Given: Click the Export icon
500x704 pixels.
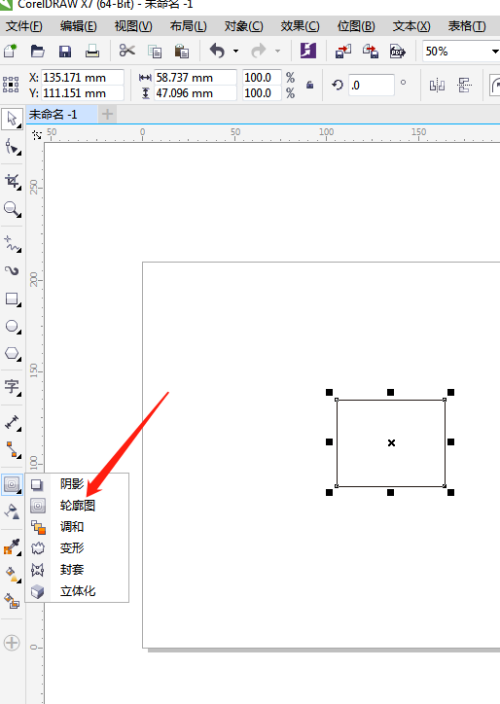Looking at the screenshot, I should [x=371, y=51].
